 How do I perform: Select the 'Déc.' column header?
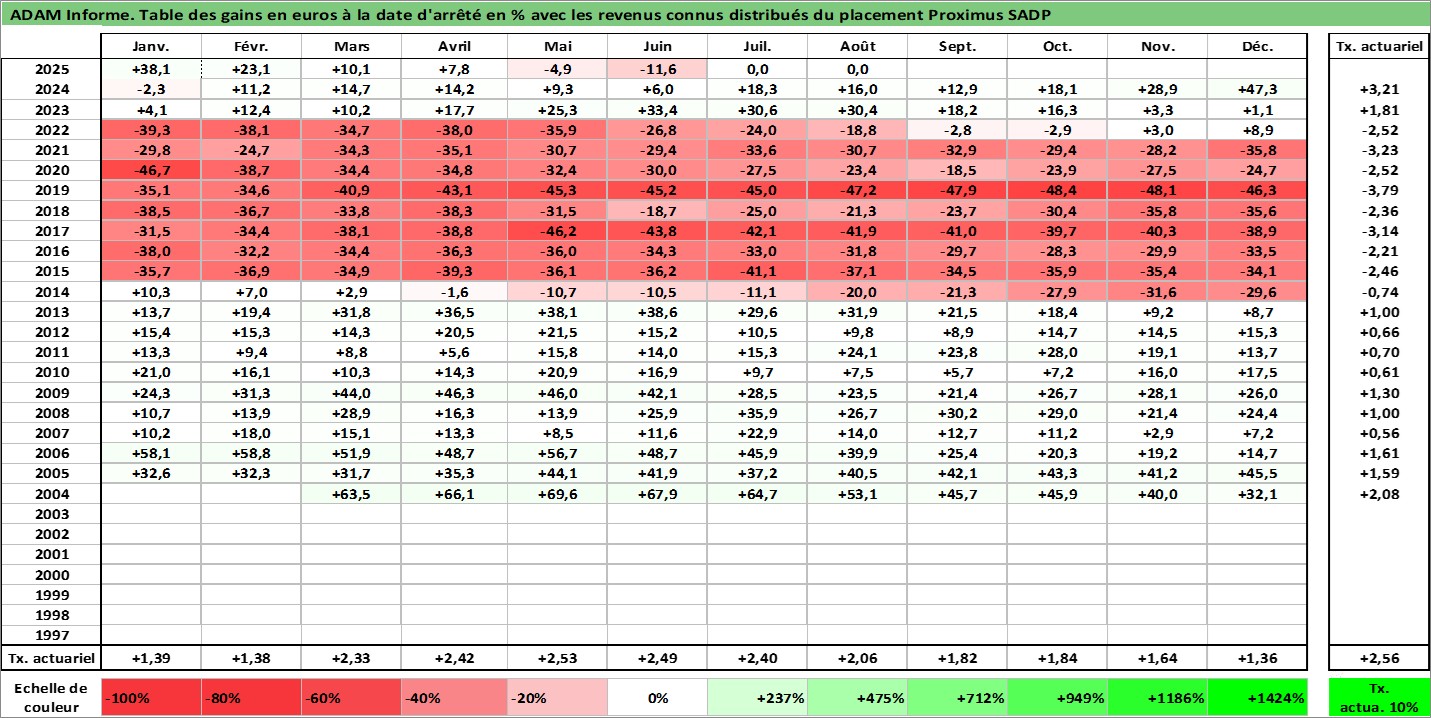1257,47
